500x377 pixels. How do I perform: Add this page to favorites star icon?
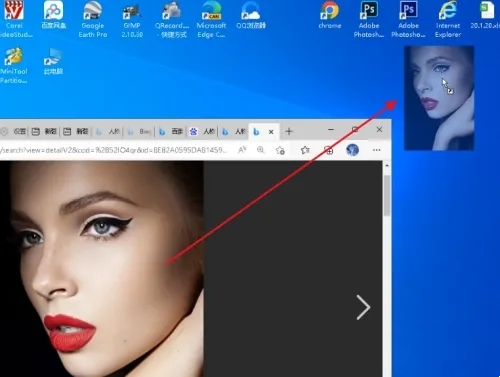[x=280, y=150]
